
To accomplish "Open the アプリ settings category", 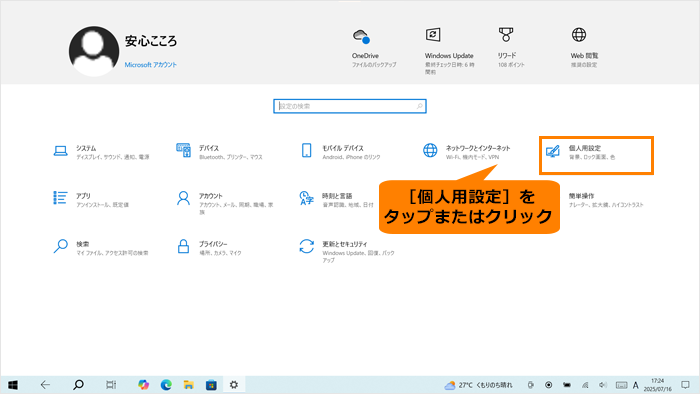I will click(91, 200).
